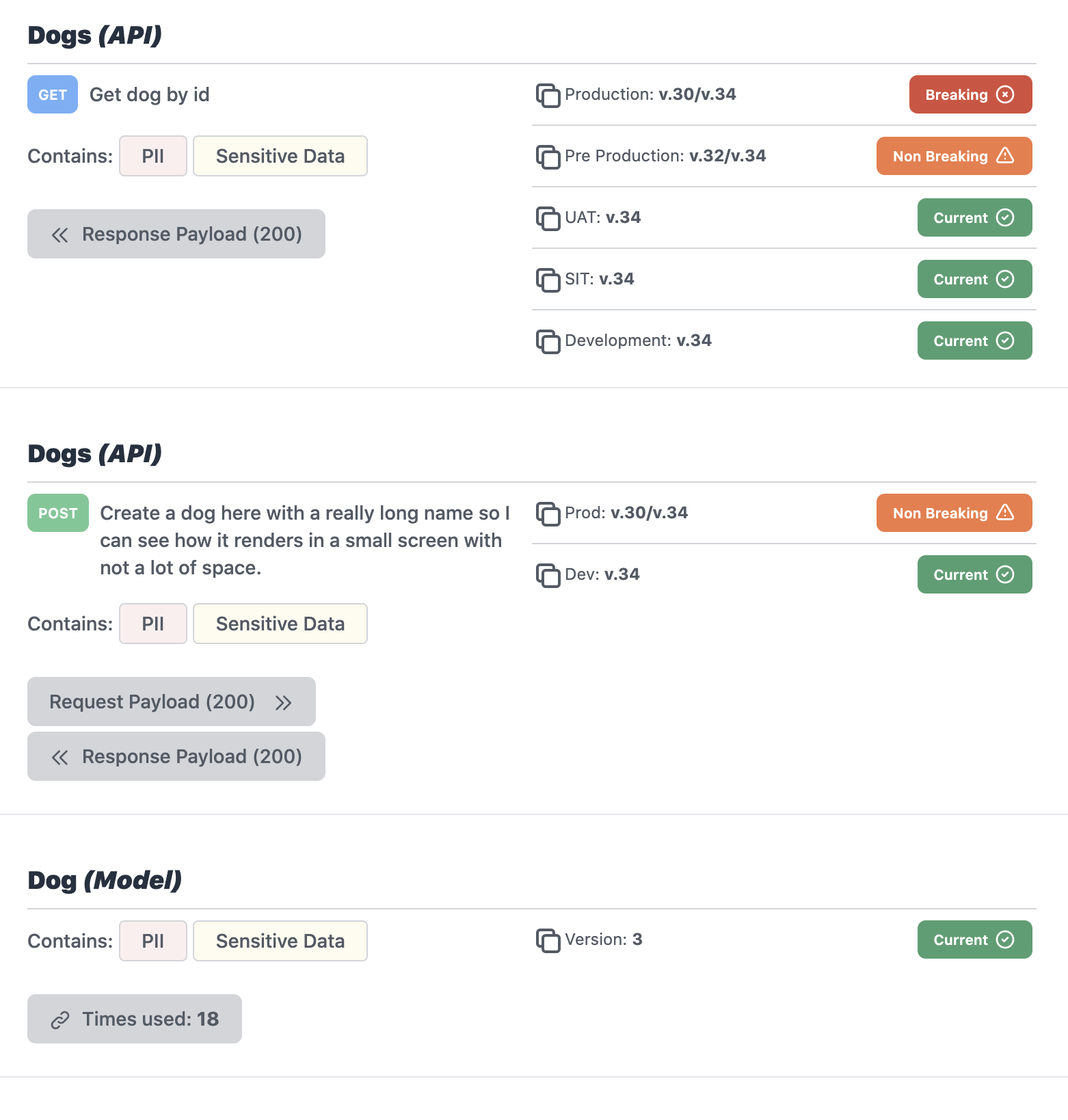Toggle the PII tag on Get dog by id
This screenshot has height=1120, width=1068.
(152, 156)
